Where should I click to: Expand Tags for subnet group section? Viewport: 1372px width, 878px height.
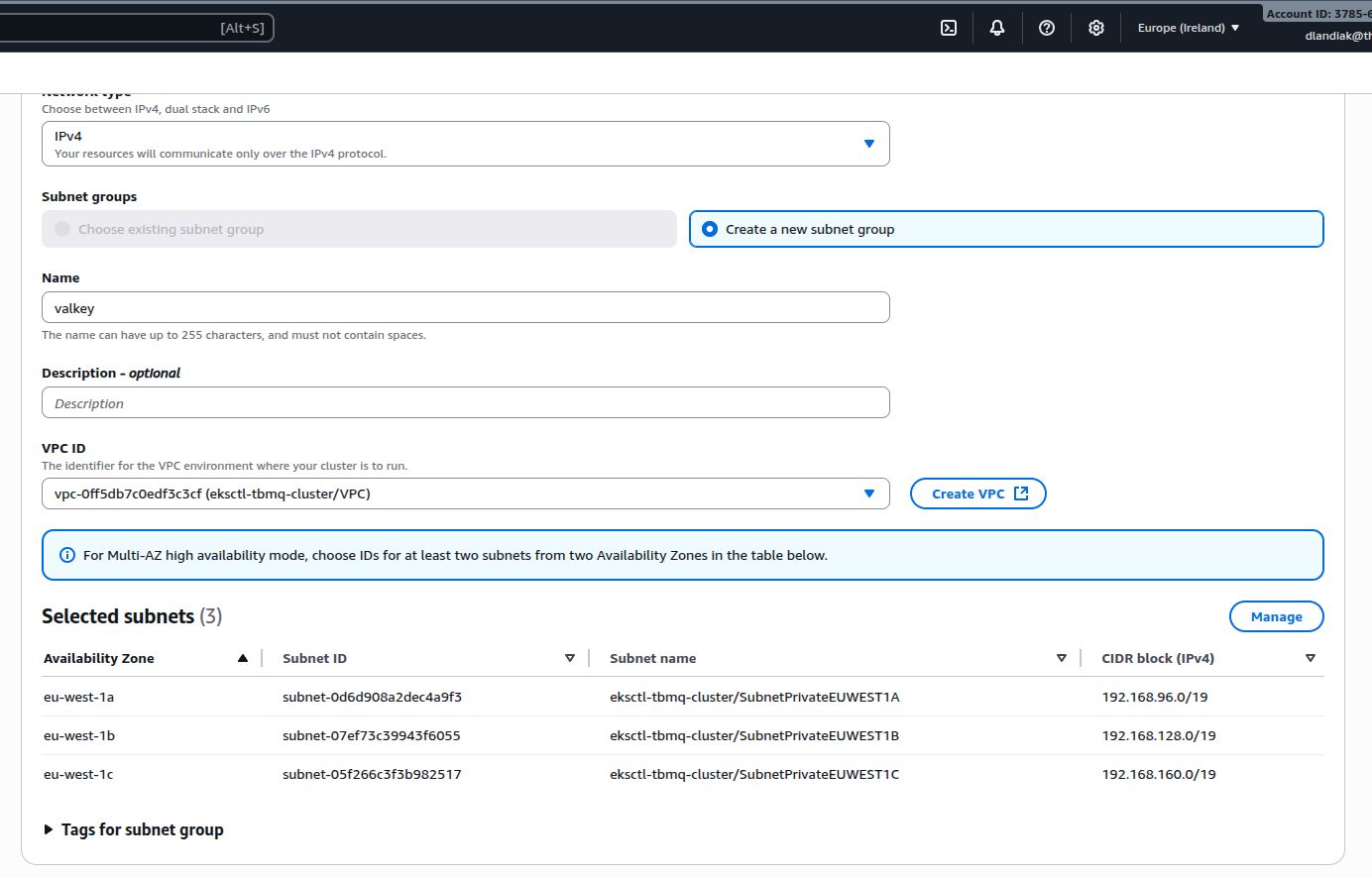pyautogui.click(x=49, y=829)
